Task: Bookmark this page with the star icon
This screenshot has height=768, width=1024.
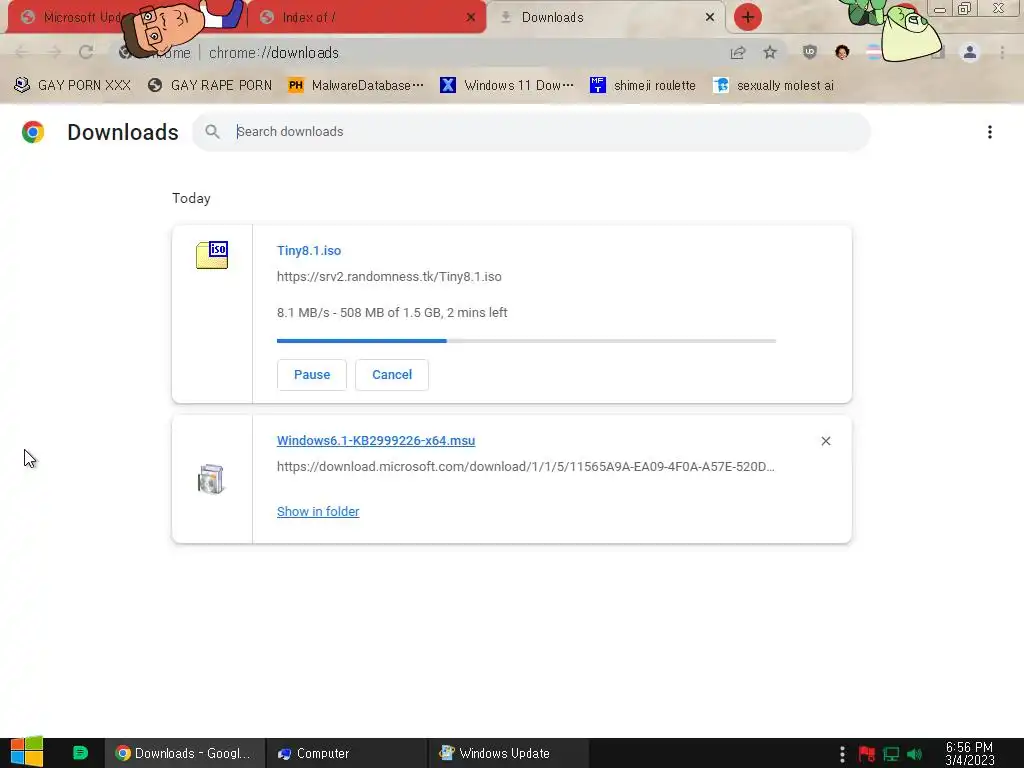Action: tap(770, 53)
